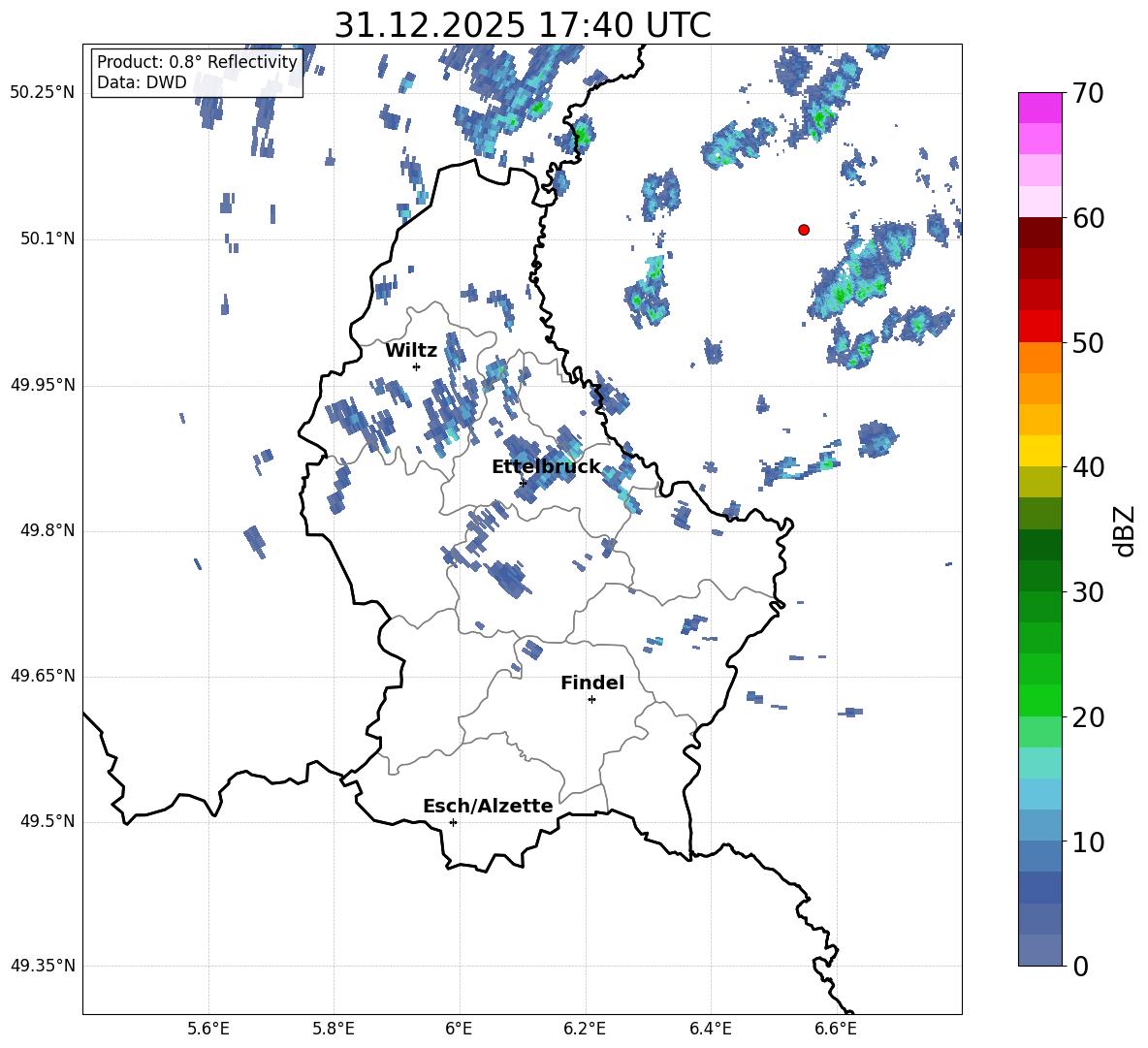Click the 20 tick on the colorbar
The width and height of the screenshot is (1148, 1048).
pyautogui.click(x=1088, y=716)
